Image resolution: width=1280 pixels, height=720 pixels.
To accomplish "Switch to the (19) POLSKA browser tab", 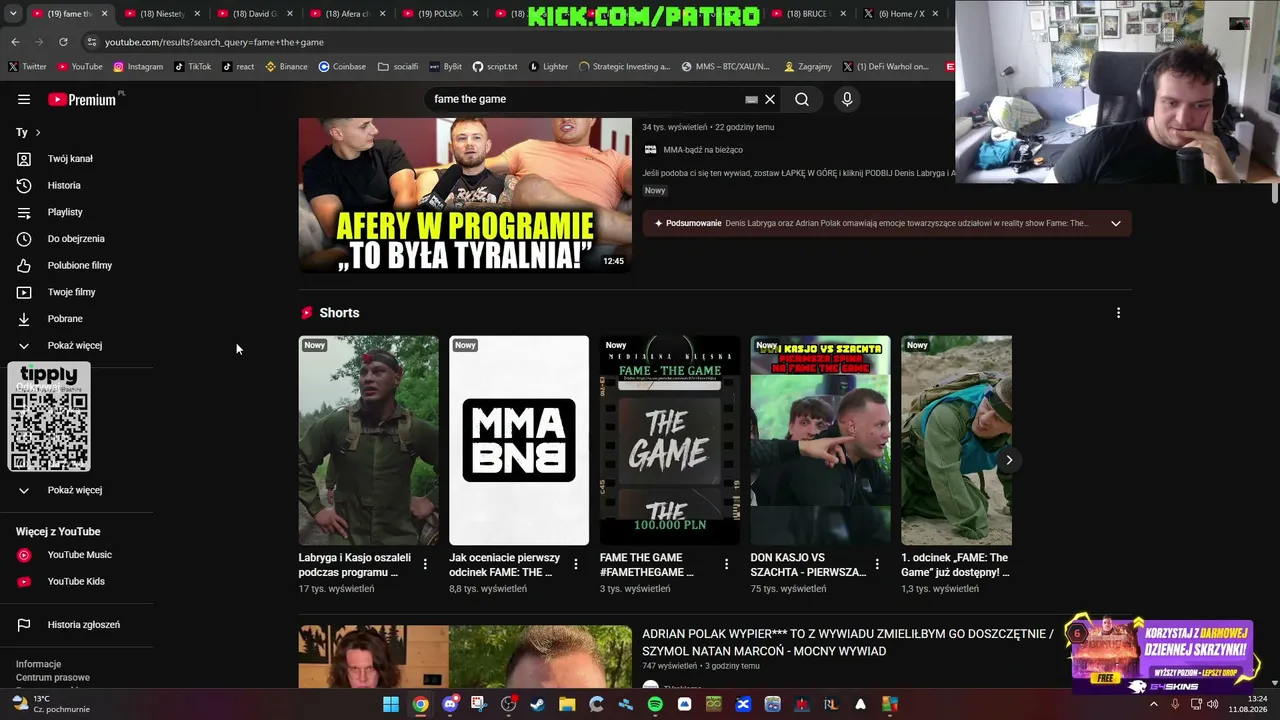I will pyautogui.click(x=439, y=14).
